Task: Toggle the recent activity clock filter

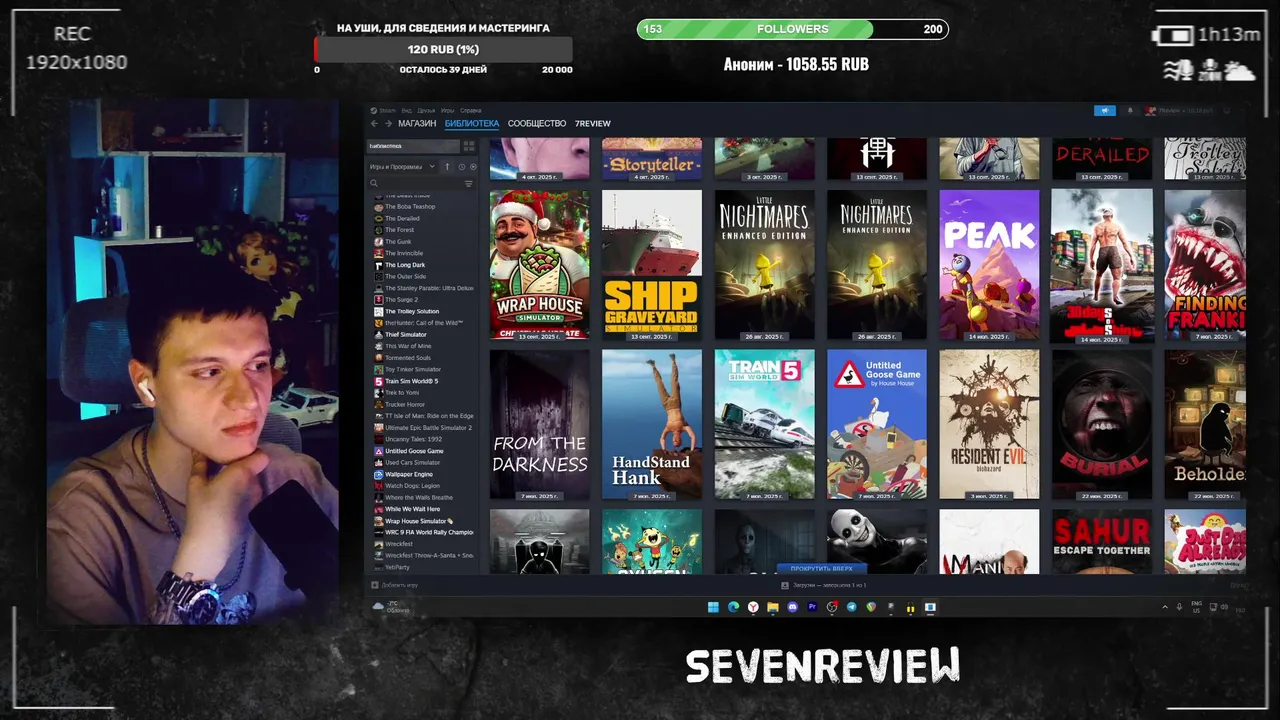Action: [x=461, y=167]
